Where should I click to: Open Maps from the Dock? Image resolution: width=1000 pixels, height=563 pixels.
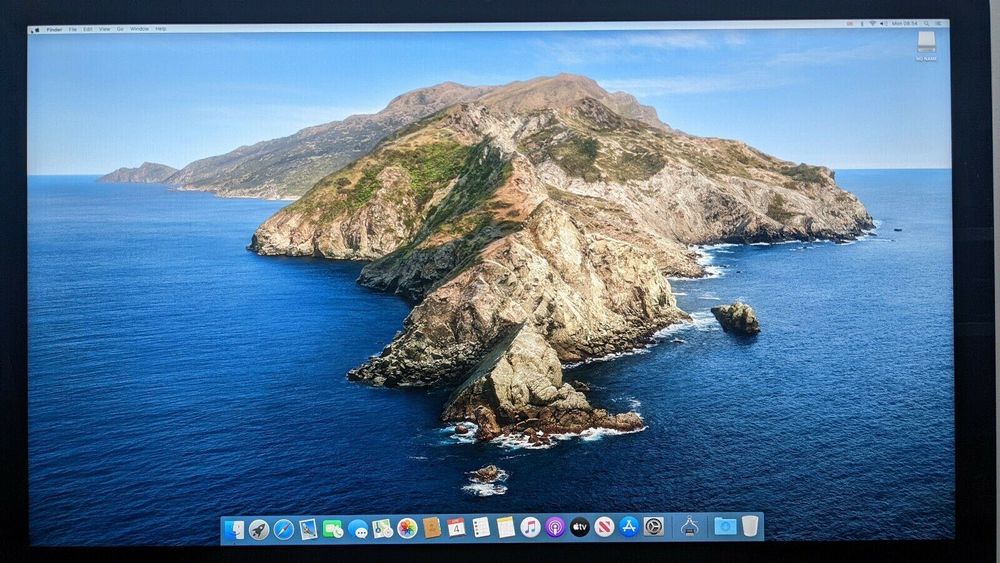pos(382,528)
